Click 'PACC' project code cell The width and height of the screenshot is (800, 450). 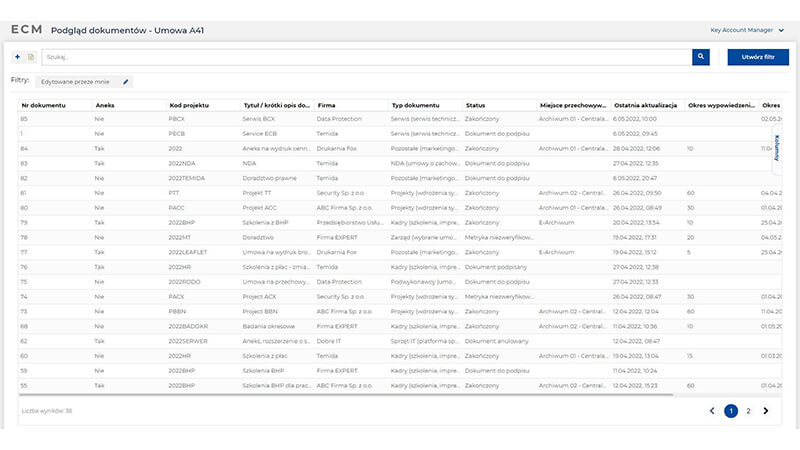[x=177, y=208]
